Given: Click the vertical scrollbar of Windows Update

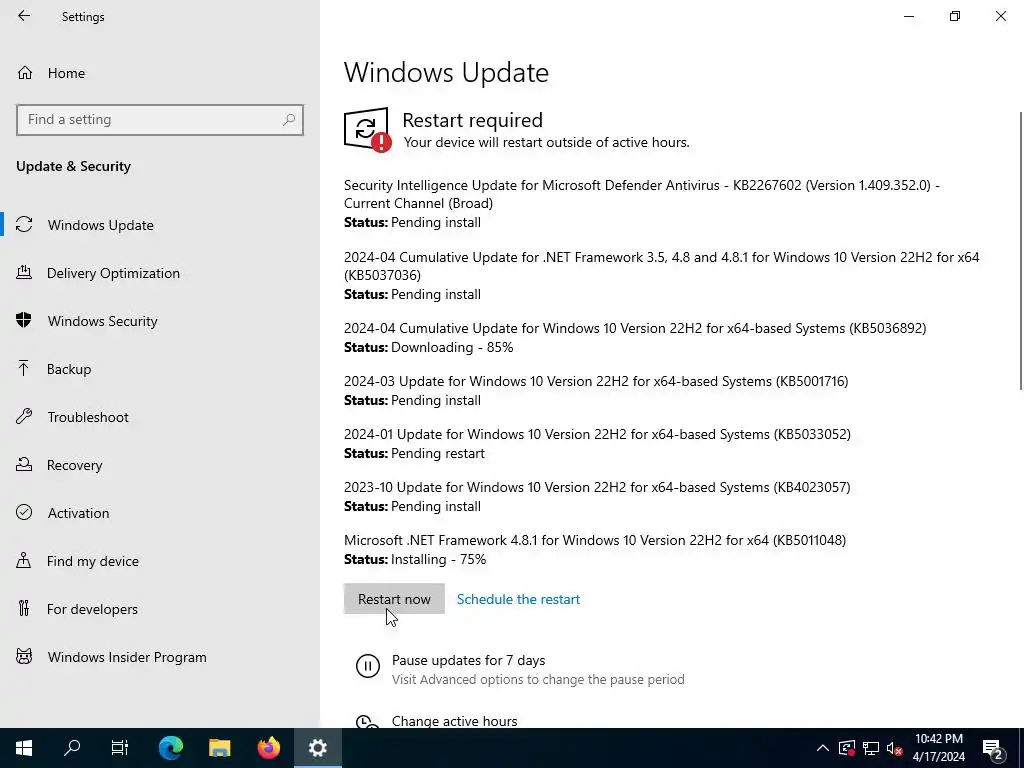Looking at the screenshot, I should 1021,251.
